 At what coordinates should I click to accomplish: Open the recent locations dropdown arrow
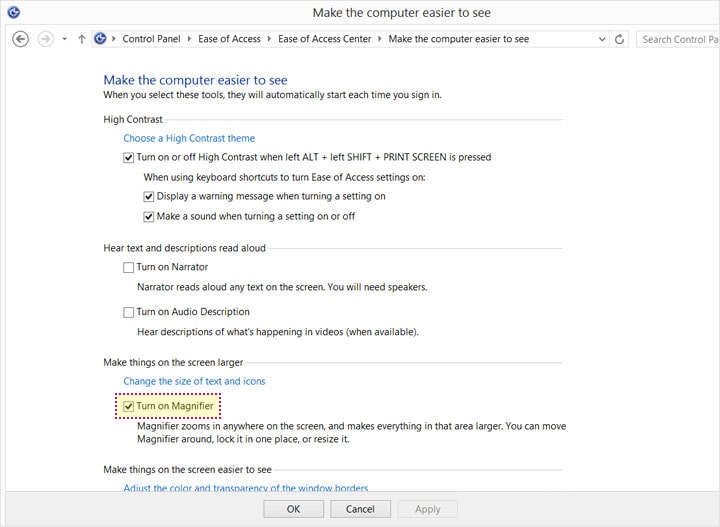65,39
